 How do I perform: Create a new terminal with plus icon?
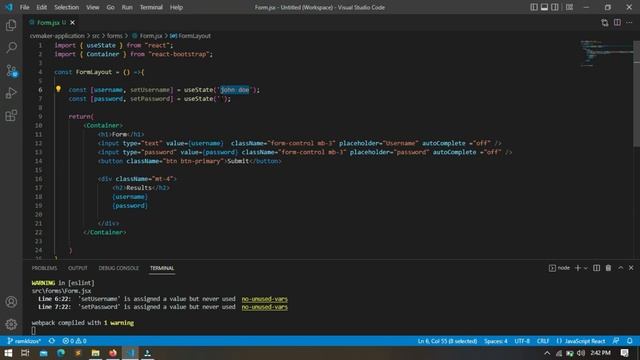pyautogui.click(x=578, y=268)
